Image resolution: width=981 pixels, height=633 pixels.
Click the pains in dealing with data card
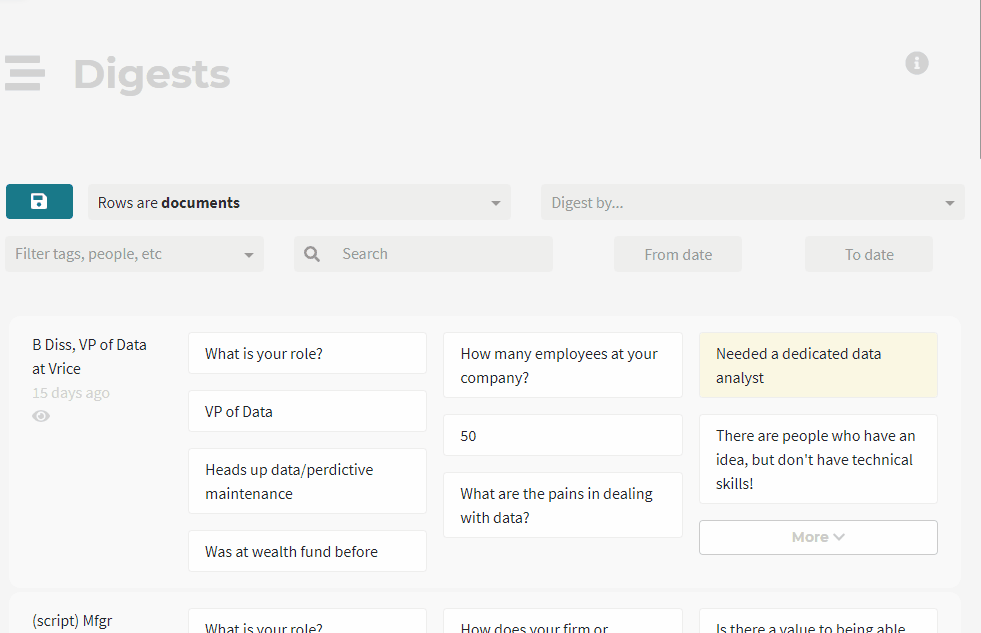562,505
